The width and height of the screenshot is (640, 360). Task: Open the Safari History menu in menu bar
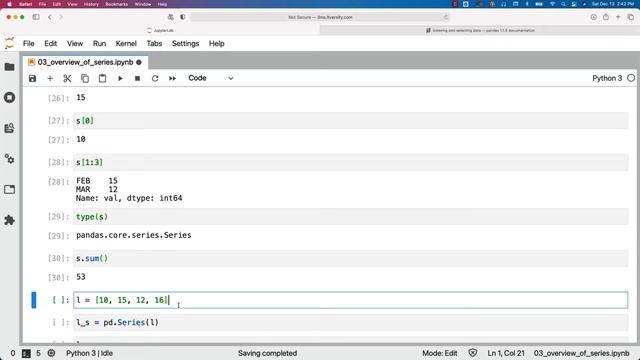(91, 4)
